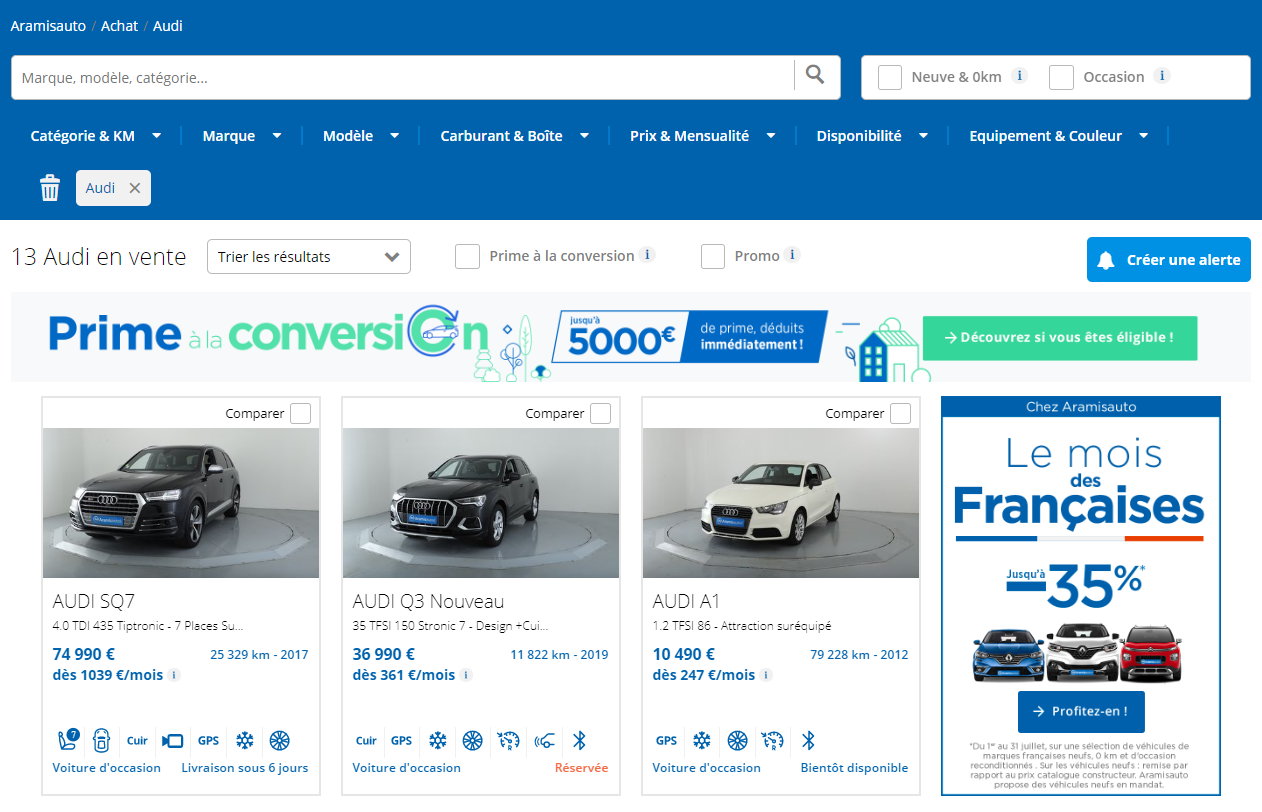The height and width of the screenshot is (812, 1262).
Task: Click the air conditioning snowflake icon on AUDI A1
Action: (x=702, y=741)
